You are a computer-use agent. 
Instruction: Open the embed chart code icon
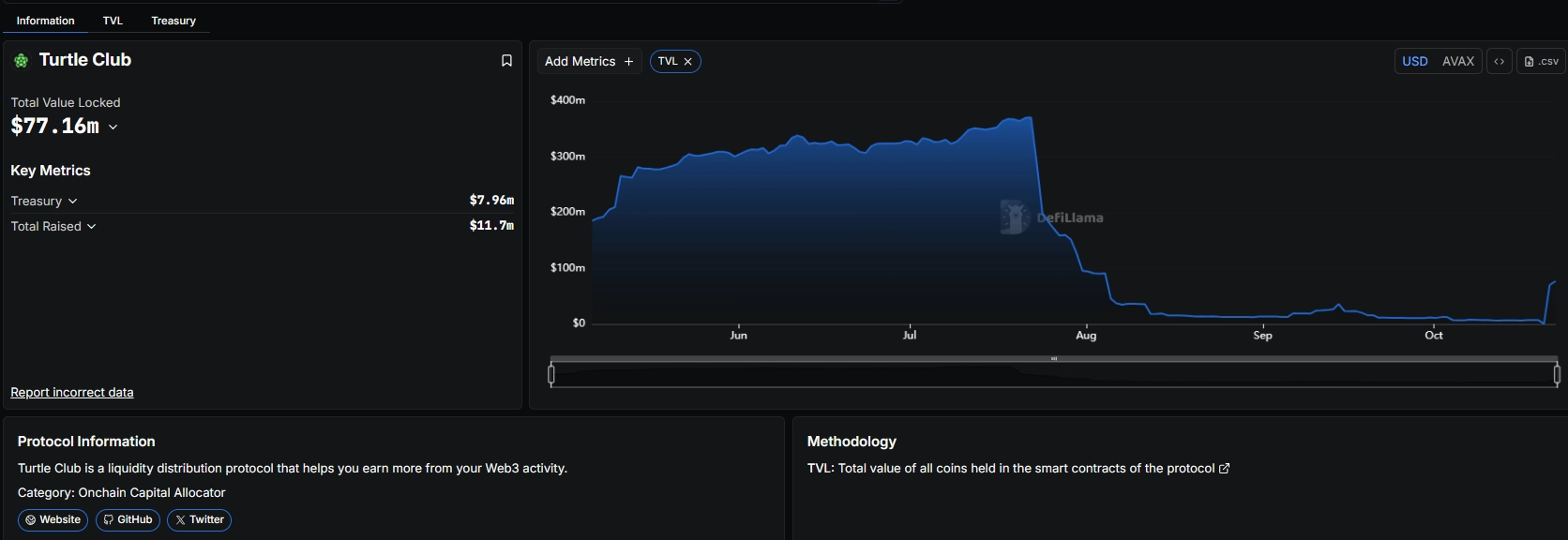tap(1499, 62)
